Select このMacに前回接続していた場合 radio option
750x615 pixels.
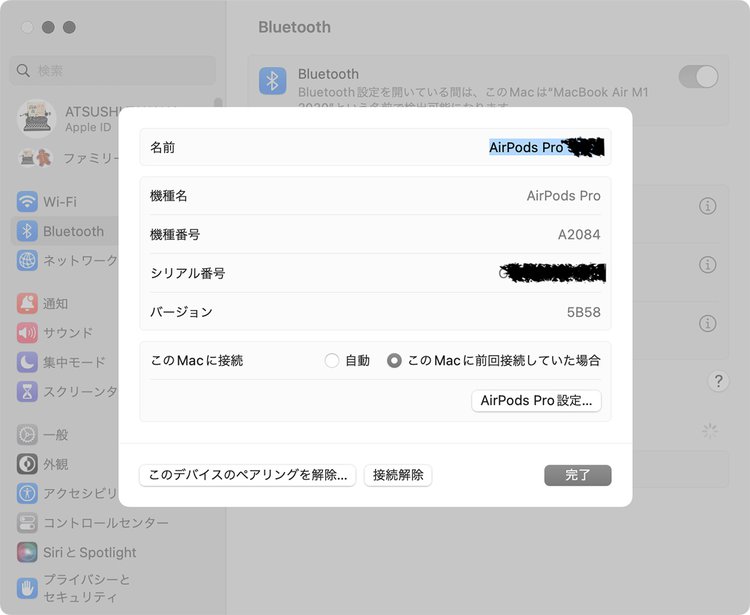[394, 360]
